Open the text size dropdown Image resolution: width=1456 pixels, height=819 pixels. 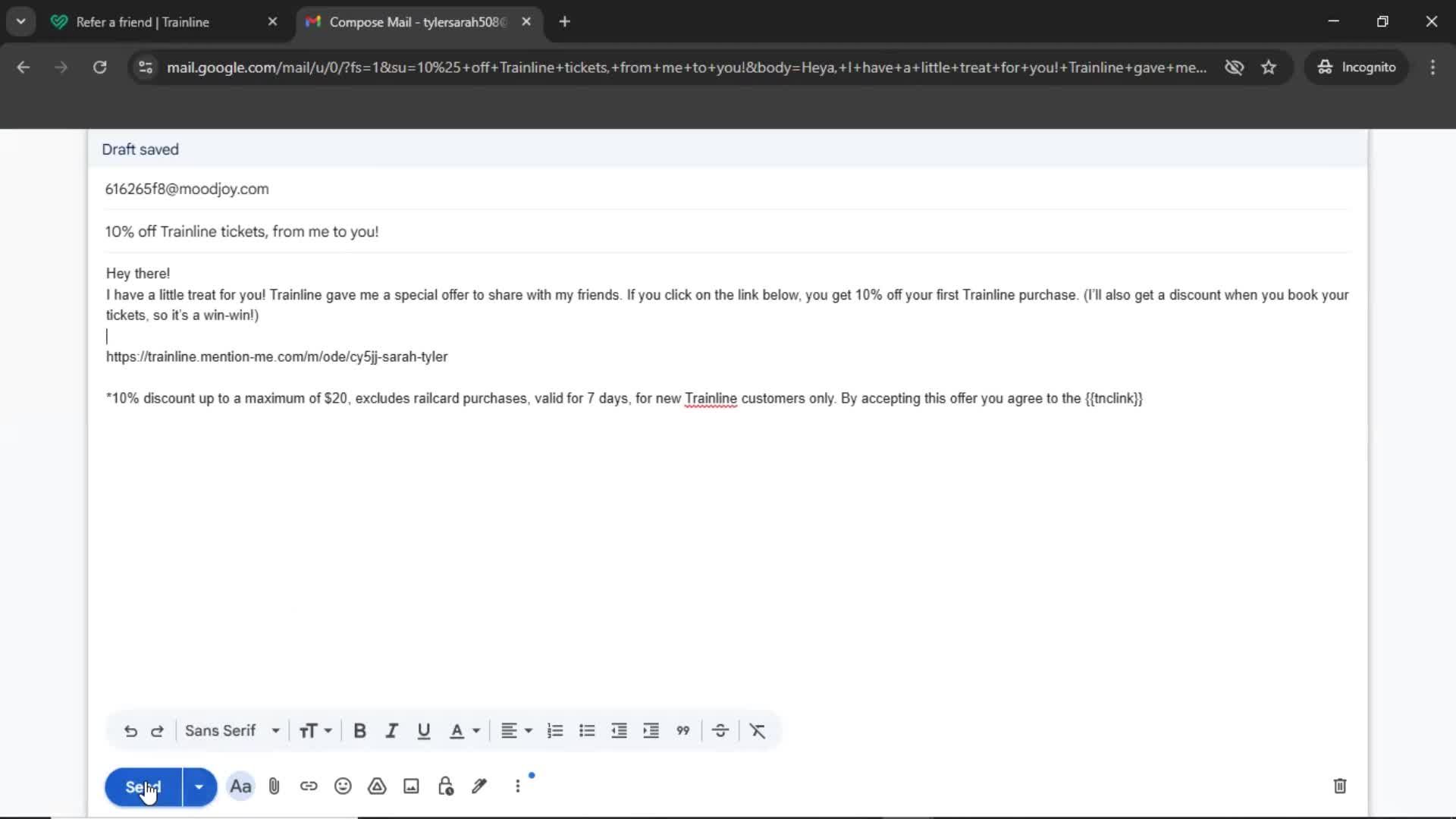click(315, 730)
